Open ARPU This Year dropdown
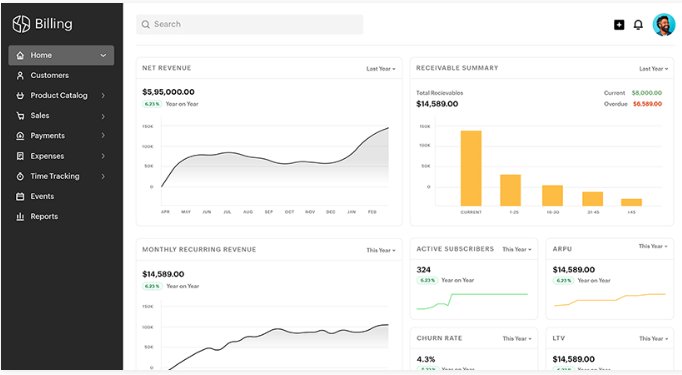The image size is (682, 375). pyautogui.click(x=653, y=246)
